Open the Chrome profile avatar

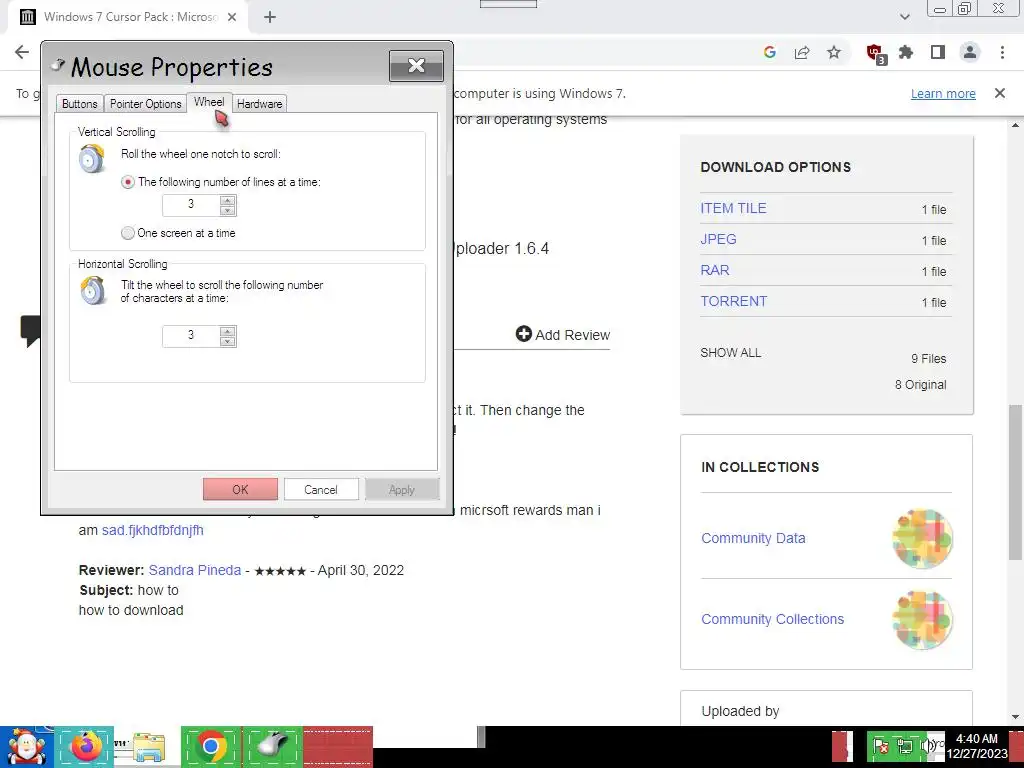[970, 52]
